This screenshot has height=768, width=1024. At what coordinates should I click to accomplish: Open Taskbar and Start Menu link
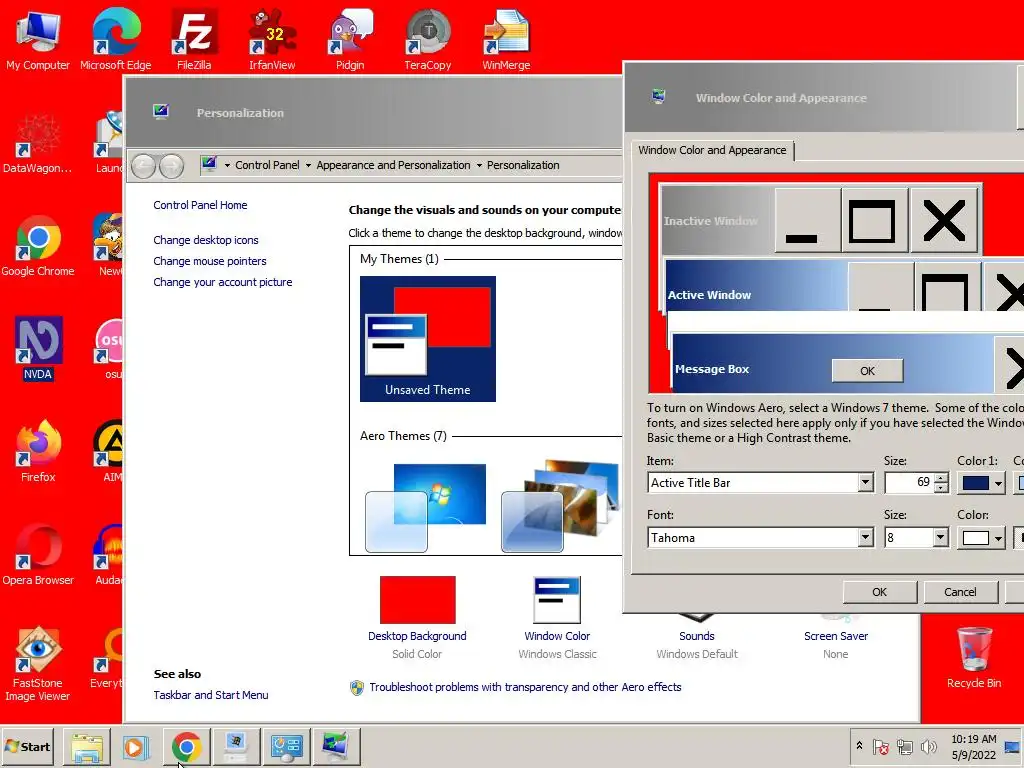coord(211,695)
